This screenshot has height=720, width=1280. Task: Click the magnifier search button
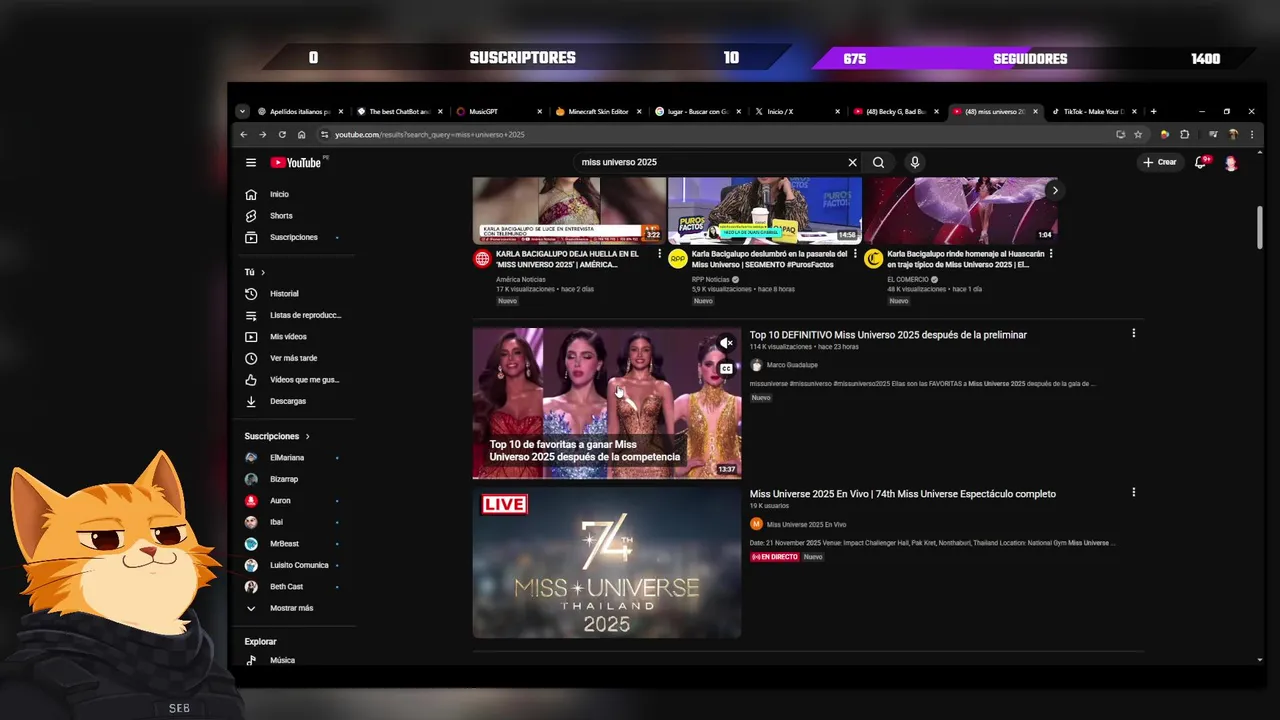pyautogui.click(x=878, y=162)
